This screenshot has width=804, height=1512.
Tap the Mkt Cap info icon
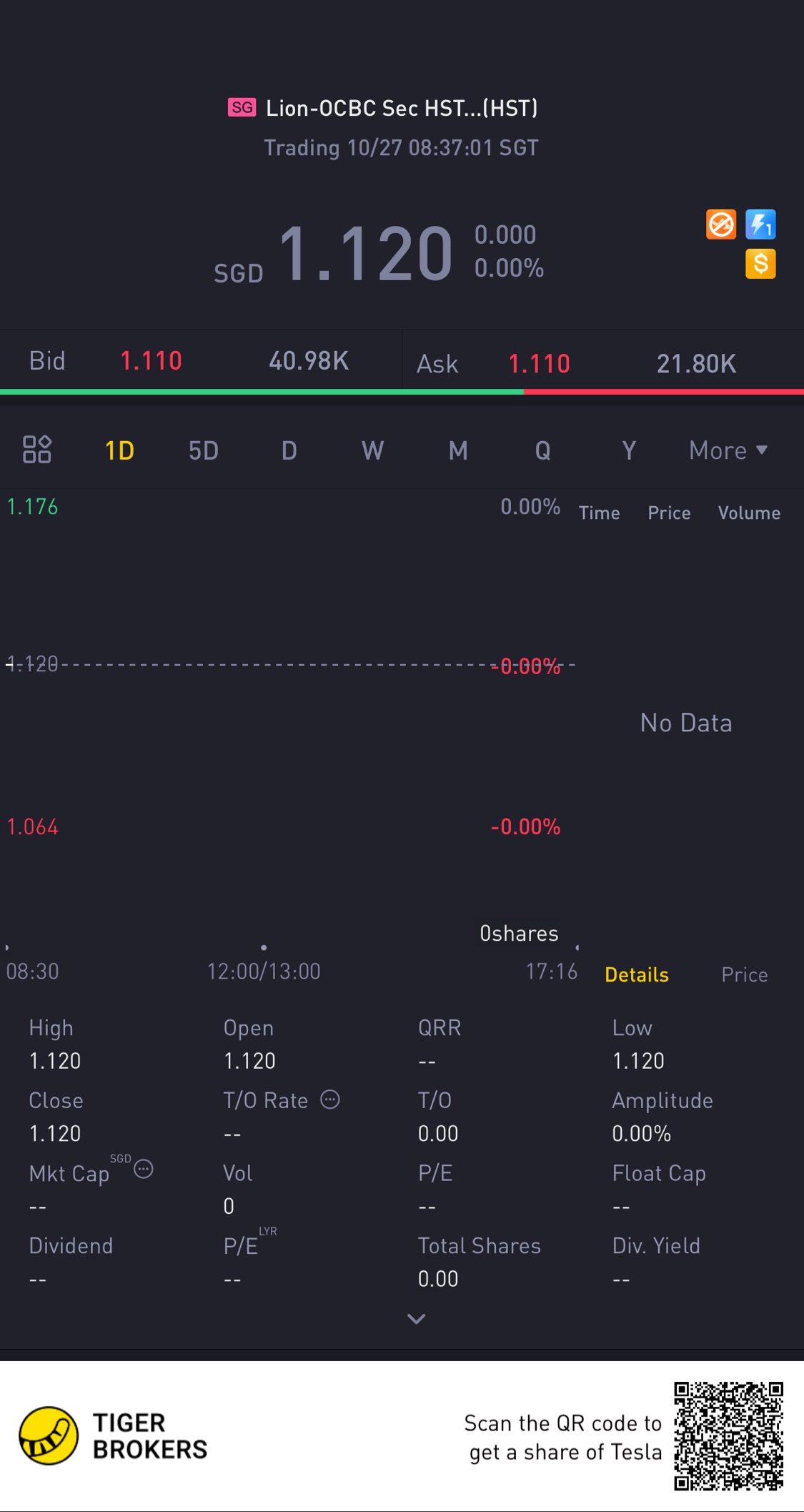click(x=144, y=1170)
